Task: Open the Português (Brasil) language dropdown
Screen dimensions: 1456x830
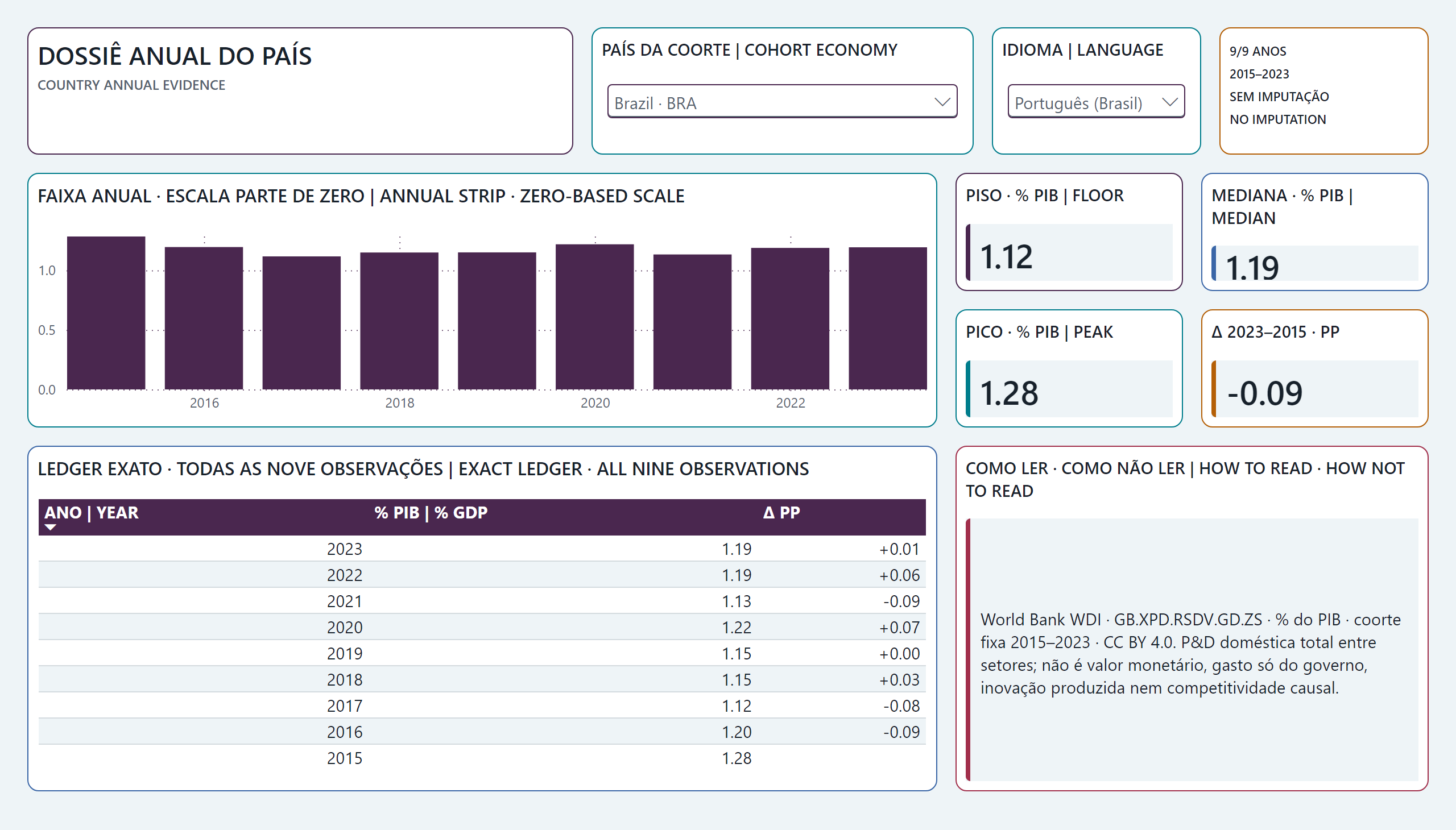Action: (1095, 102)
